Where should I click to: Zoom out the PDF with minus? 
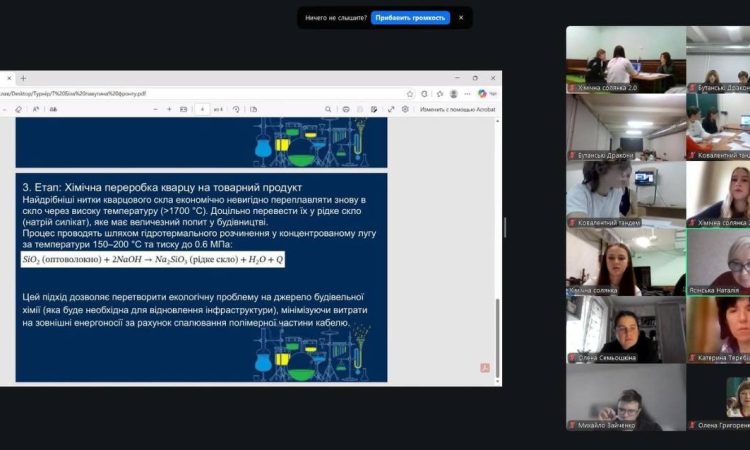[155, 110]
